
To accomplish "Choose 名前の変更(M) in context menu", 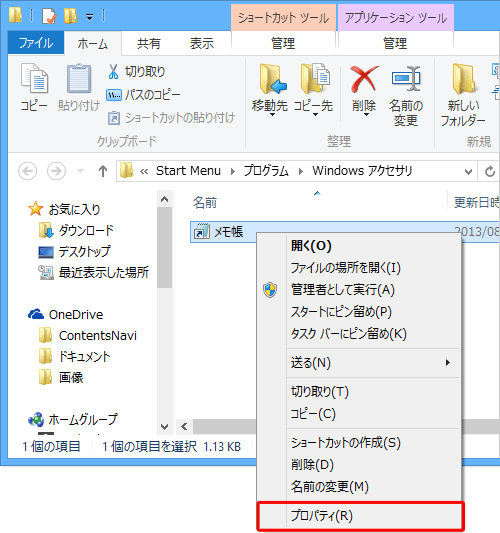I will 359,487.
